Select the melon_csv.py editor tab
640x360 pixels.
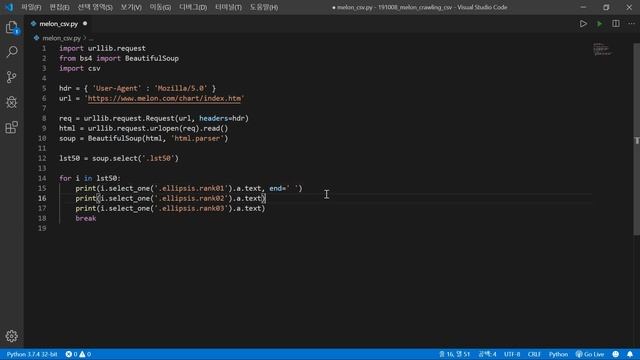(x=58, y=24)
